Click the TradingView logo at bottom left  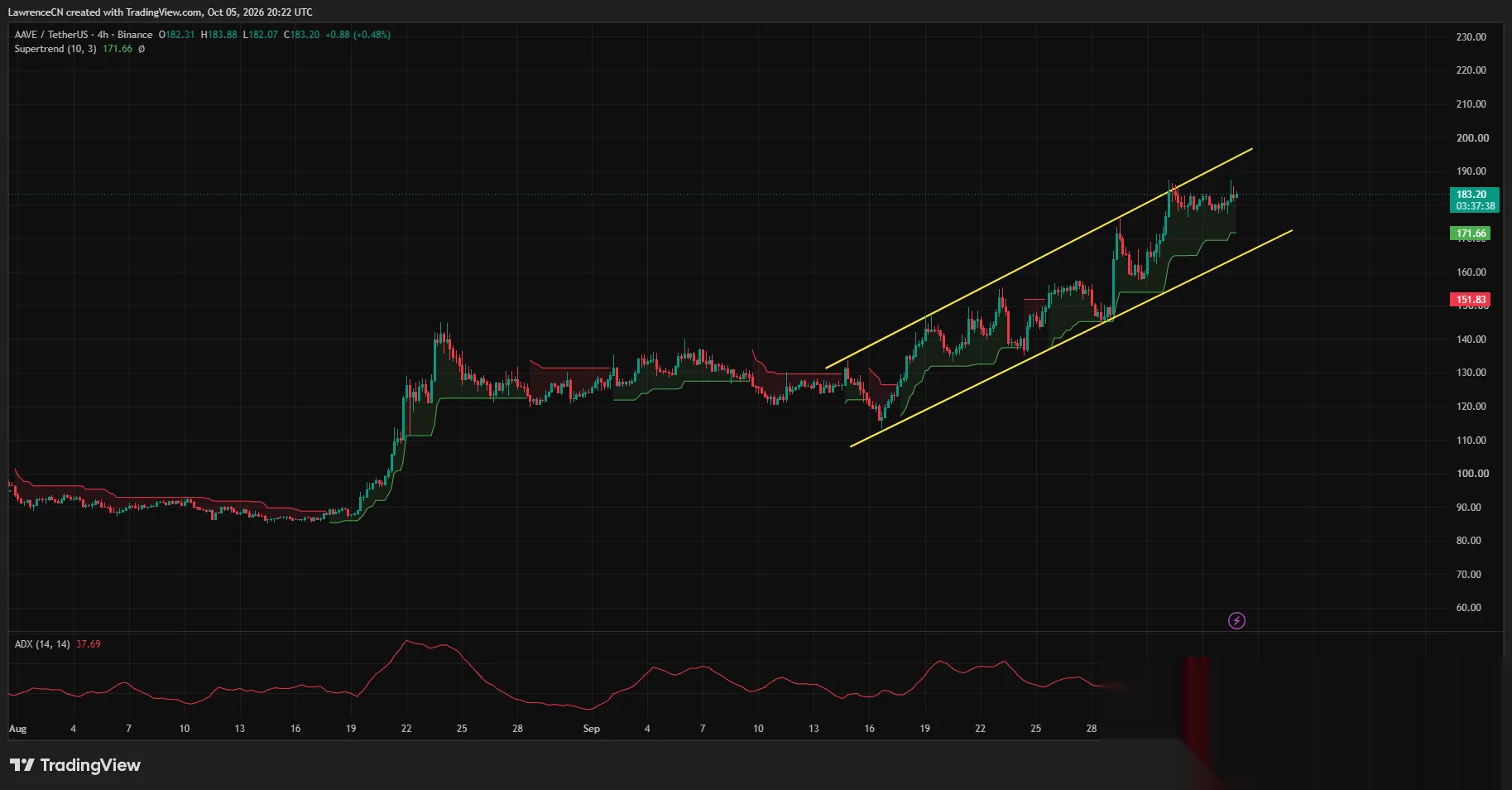pyautogui.click(x=75, y=765)
